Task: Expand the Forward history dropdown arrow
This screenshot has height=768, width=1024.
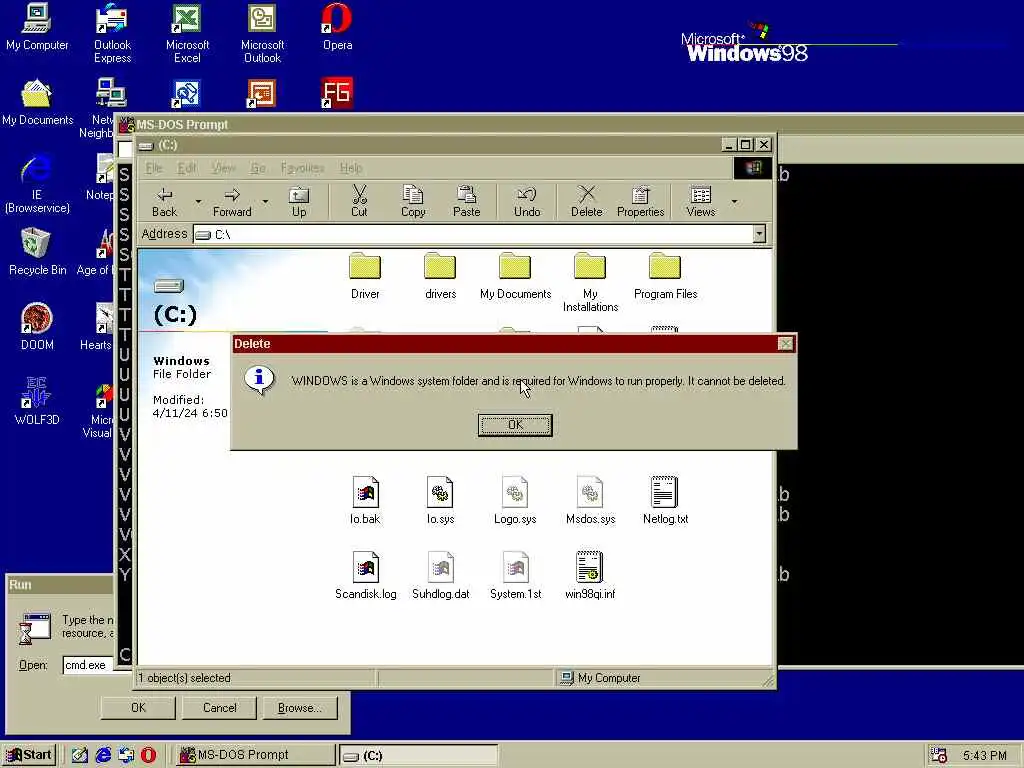Action: (x=265, y=202)
